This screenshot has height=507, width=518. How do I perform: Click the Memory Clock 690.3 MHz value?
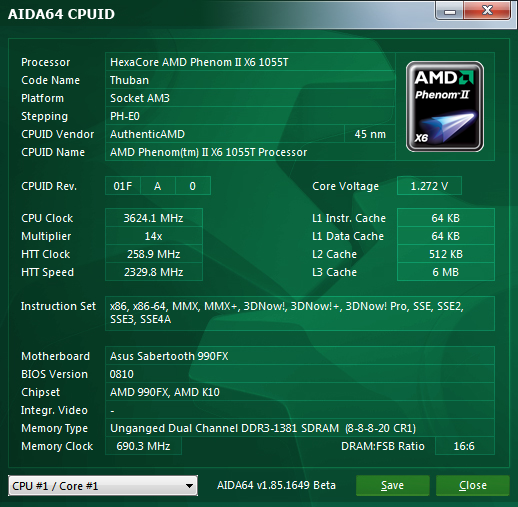tap(144, 446)
